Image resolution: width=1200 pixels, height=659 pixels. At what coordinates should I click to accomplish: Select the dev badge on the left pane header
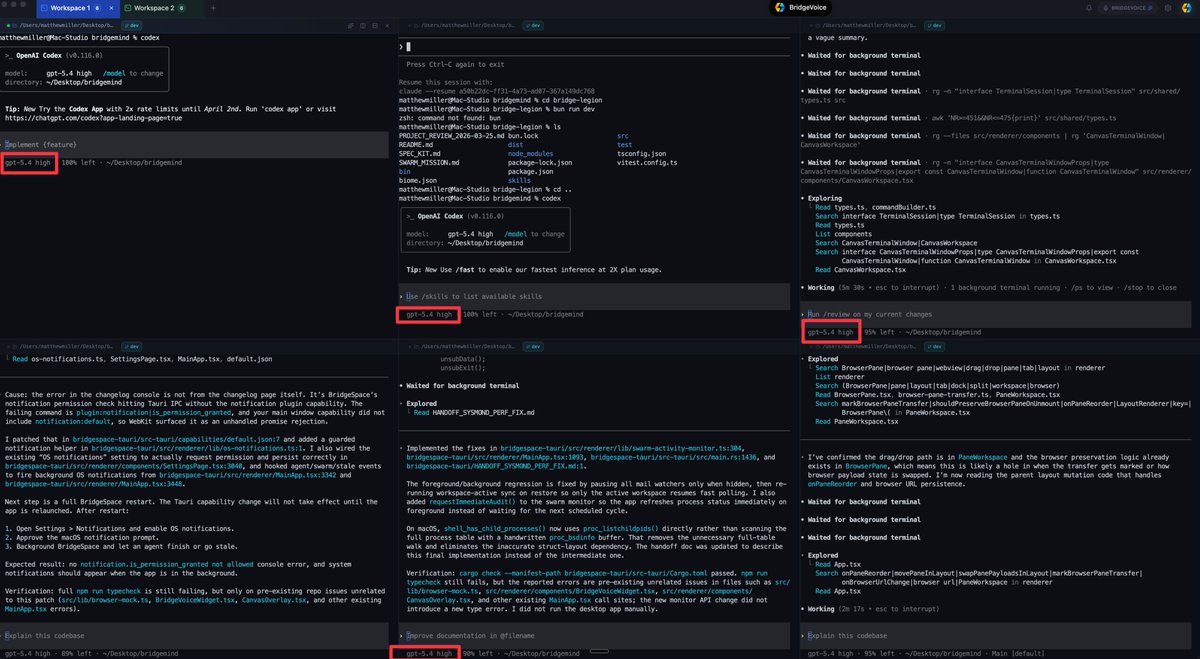pyautogui.click(x=132, y=24)
